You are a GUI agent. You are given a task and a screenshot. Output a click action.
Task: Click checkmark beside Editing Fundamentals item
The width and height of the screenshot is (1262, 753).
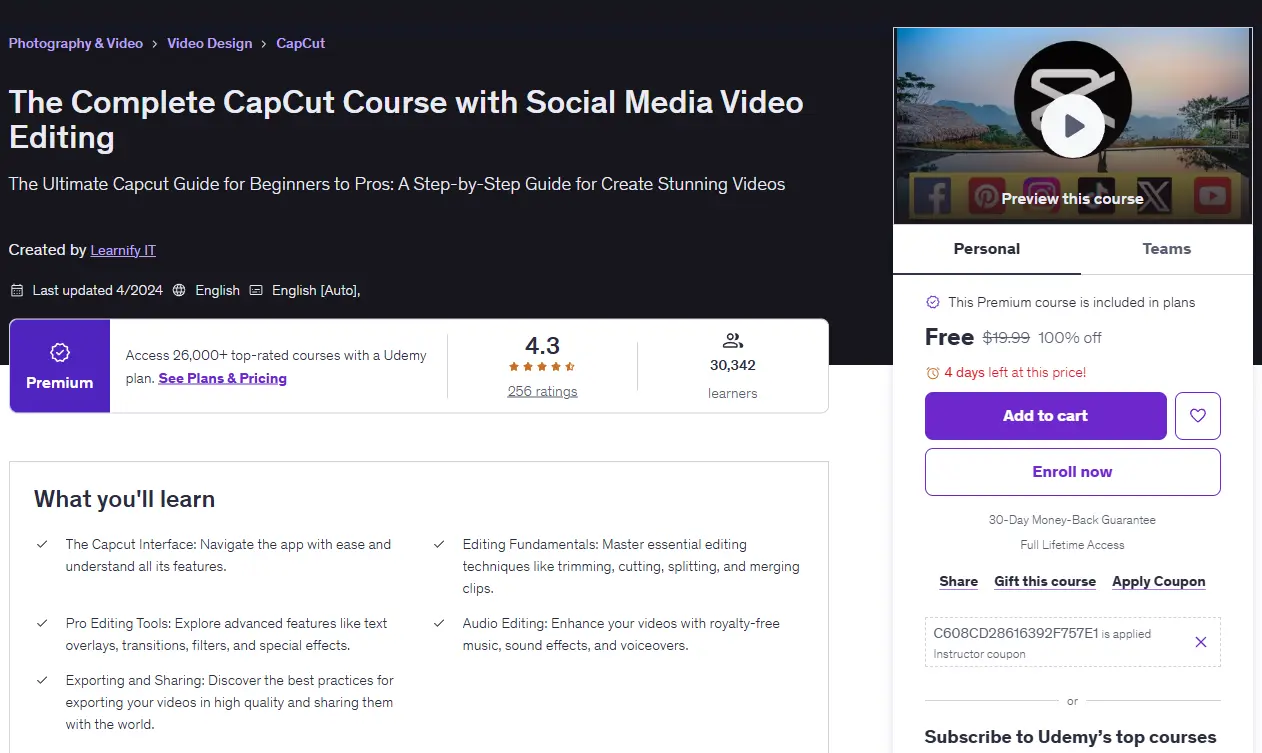click(439, 544)
